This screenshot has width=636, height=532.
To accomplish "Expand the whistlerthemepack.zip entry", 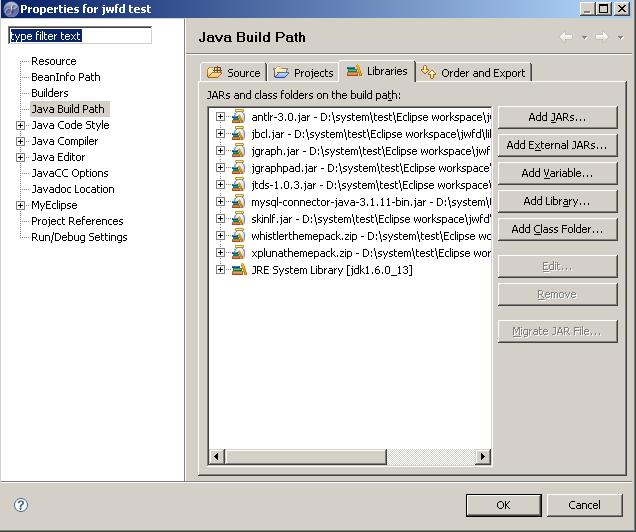I will tap(220, 236).
